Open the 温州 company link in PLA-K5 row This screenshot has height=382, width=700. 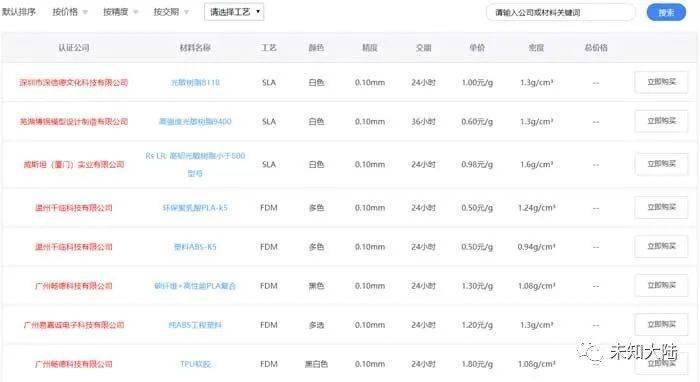pyautogui.click(x=74, y=208)
